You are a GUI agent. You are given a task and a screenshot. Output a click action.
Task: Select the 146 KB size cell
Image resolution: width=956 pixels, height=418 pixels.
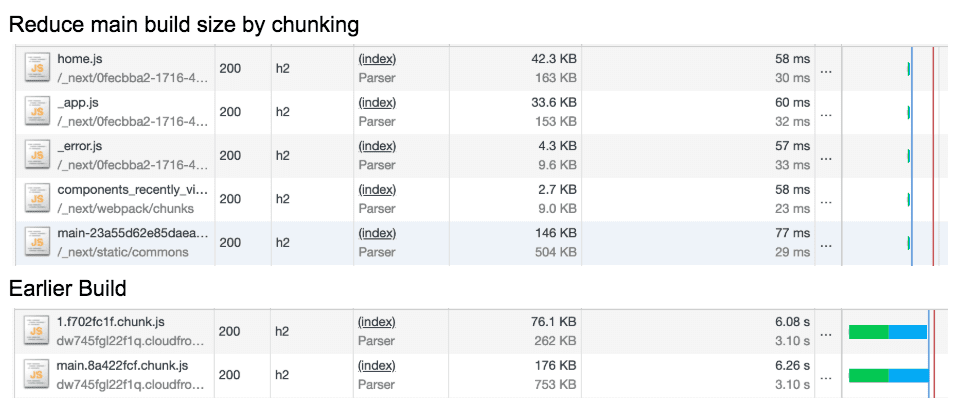pos(556,234)
